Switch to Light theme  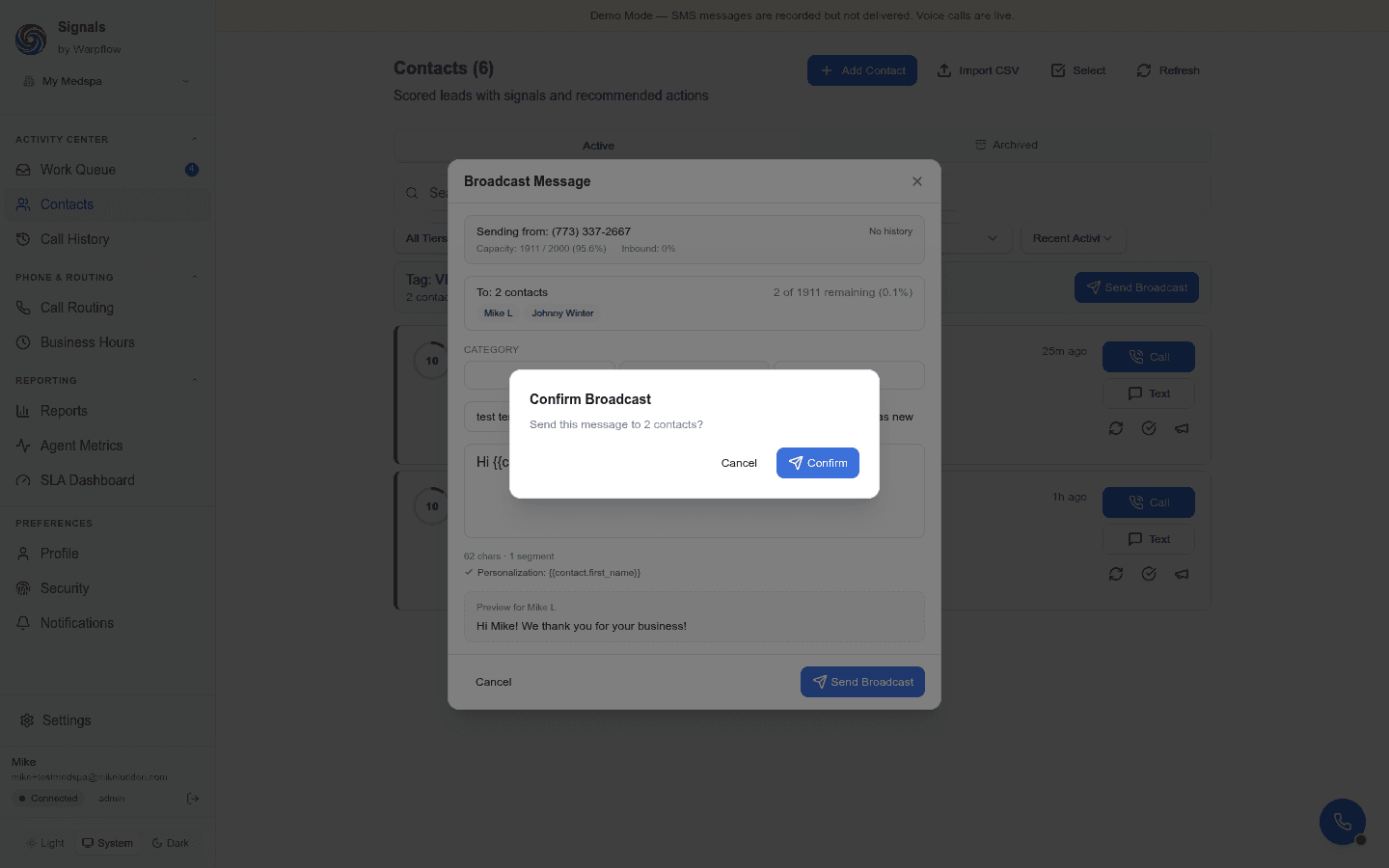44,842
